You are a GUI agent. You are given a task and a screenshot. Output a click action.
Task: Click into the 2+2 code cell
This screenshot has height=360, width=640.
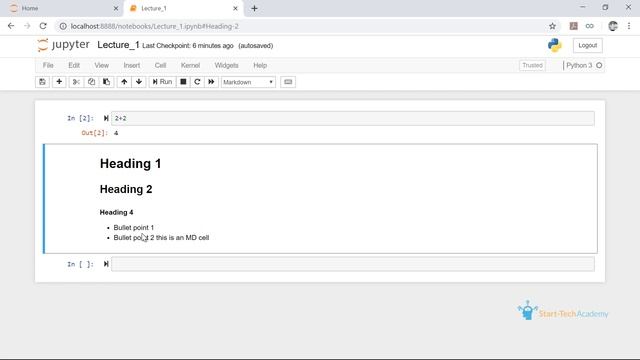click(x=353, y=118)
